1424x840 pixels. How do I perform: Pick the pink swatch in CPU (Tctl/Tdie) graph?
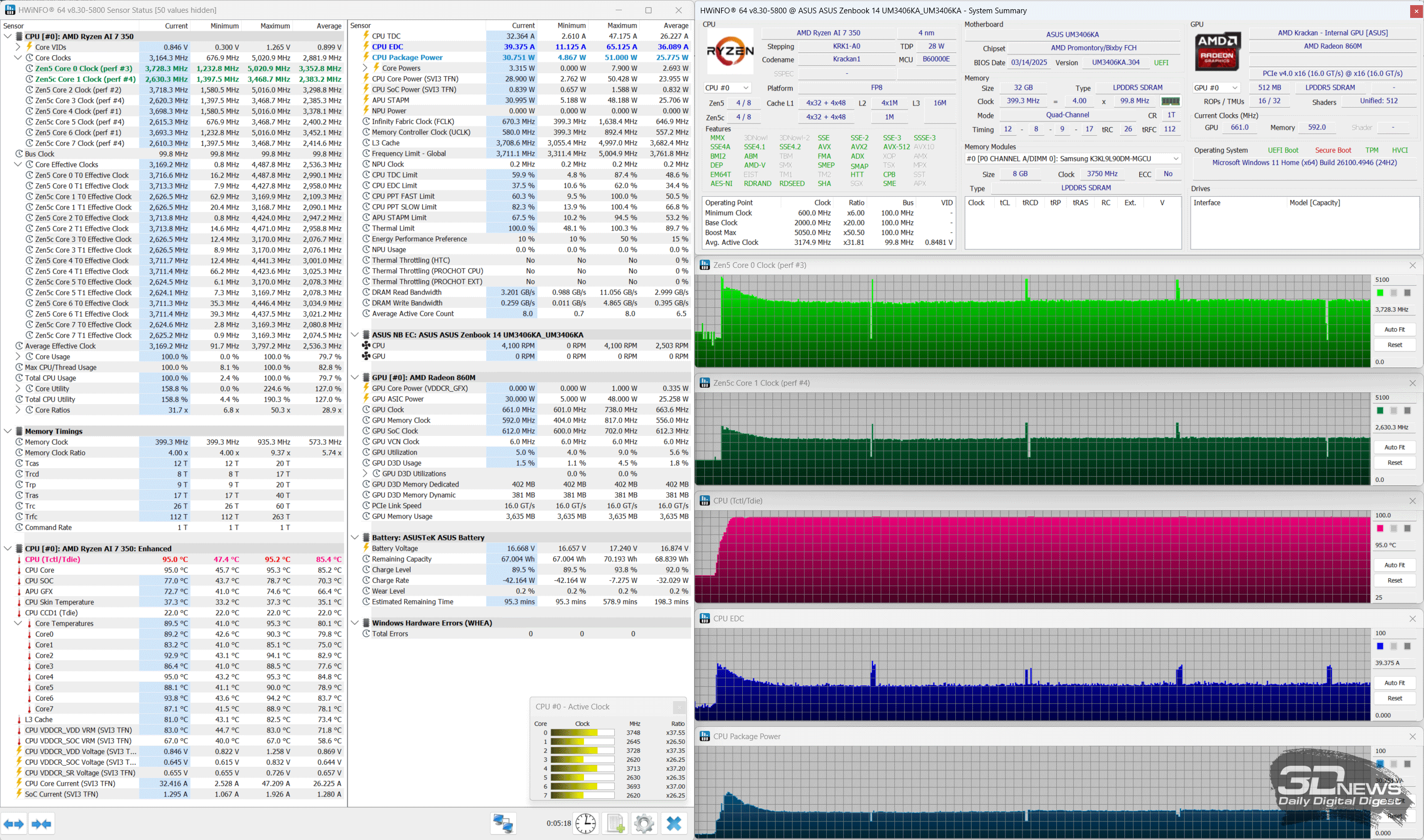[1380, 528]
